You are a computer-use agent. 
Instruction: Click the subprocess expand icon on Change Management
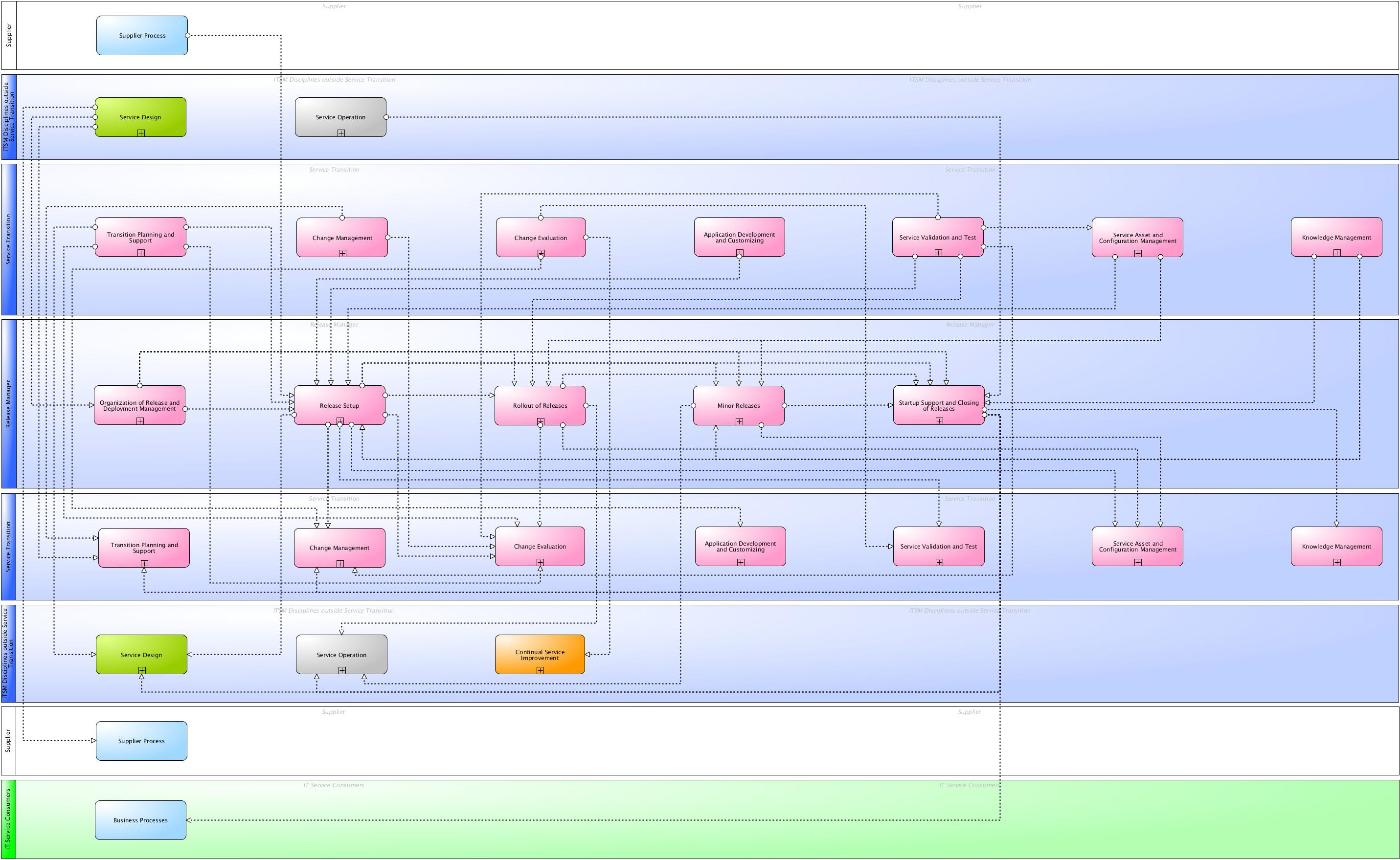point(343,253)
